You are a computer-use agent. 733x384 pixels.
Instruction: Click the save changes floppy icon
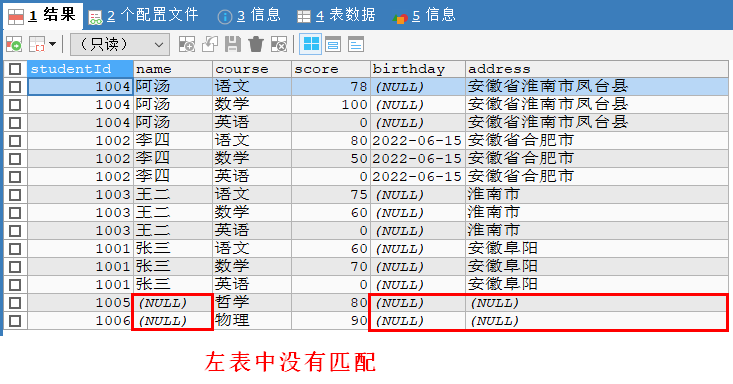(x=233, y=44)
